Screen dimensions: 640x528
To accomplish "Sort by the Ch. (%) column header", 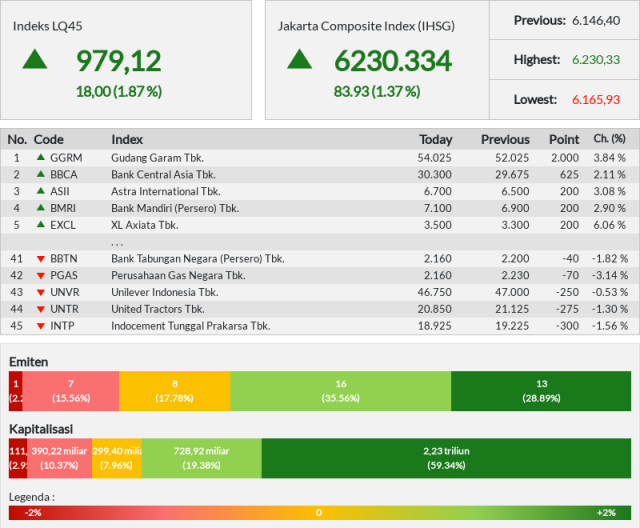I will pos(609,139).
